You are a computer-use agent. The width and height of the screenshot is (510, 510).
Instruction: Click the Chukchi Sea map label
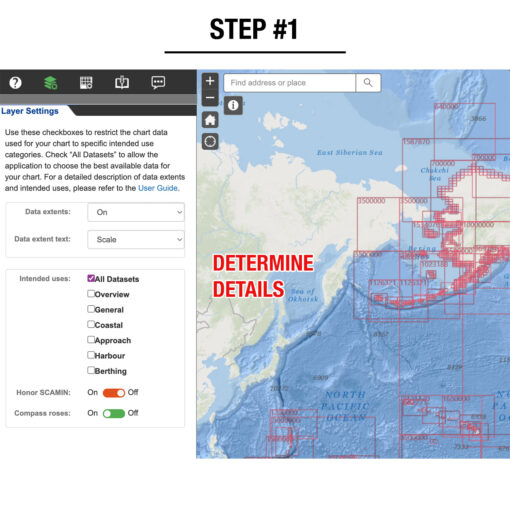(x=435, y=174)
